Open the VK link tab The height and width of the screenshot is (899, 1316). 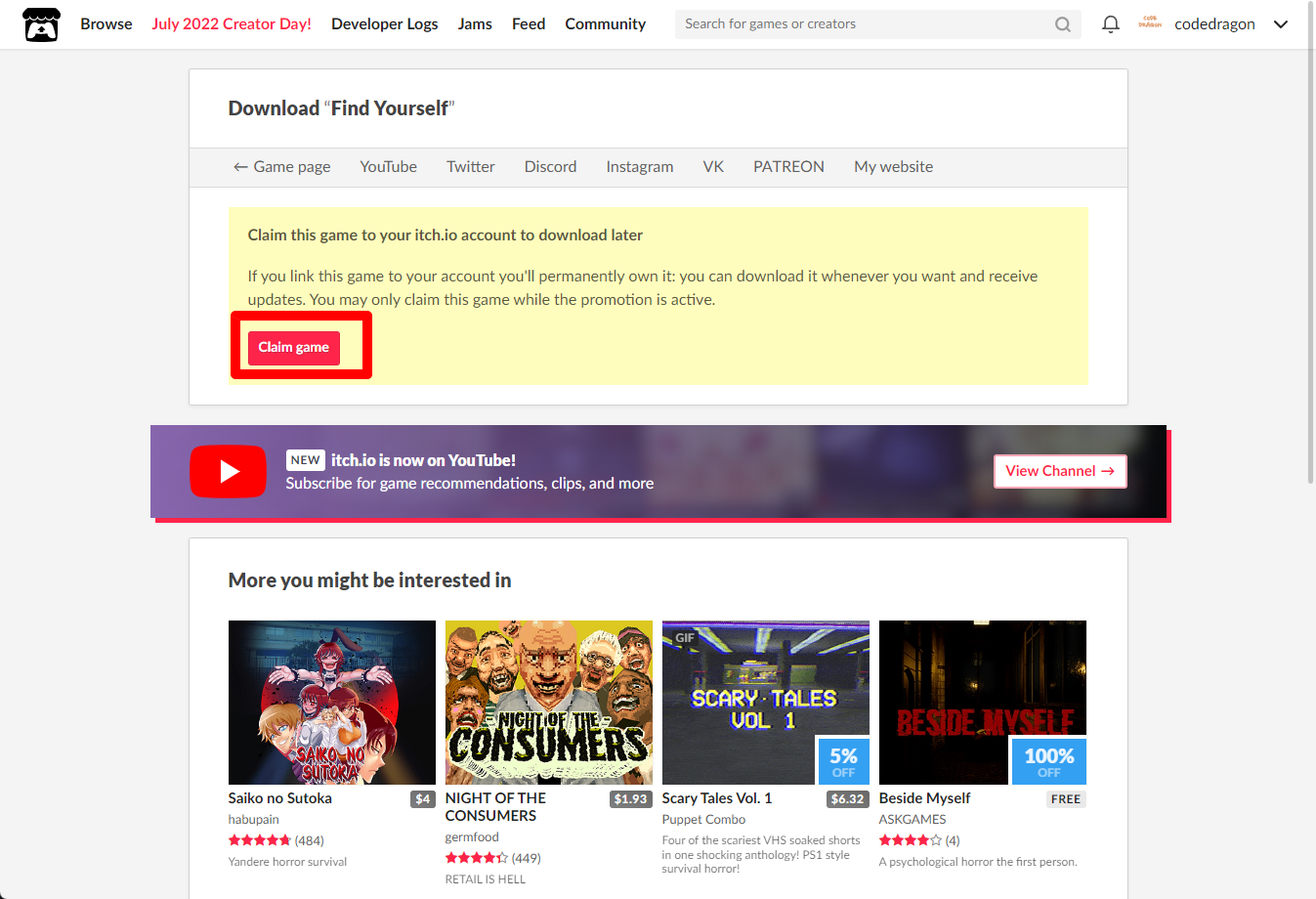point(713,167)
